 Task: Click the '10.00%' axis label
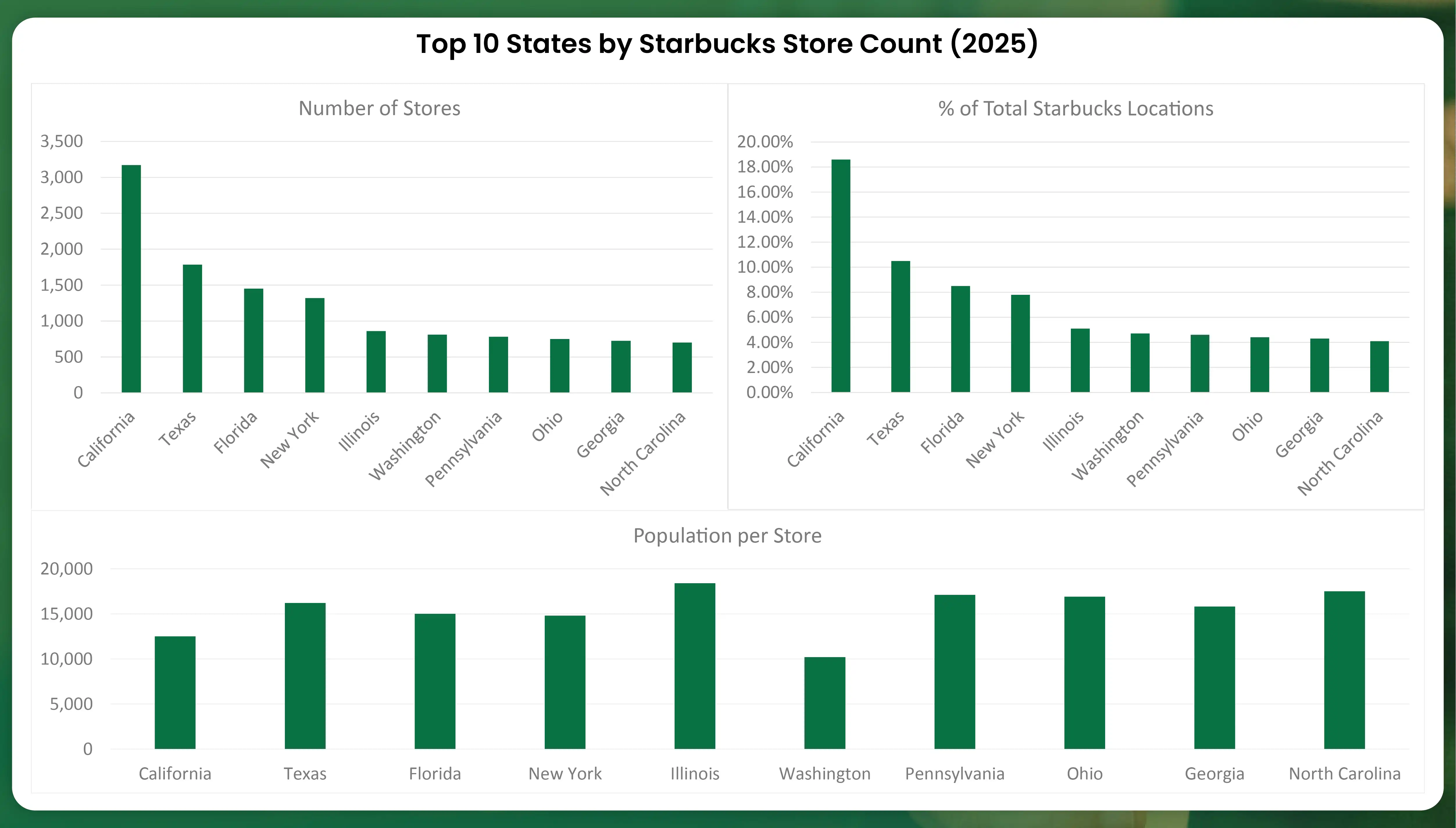pyautogui.click(x=765, y=267)
